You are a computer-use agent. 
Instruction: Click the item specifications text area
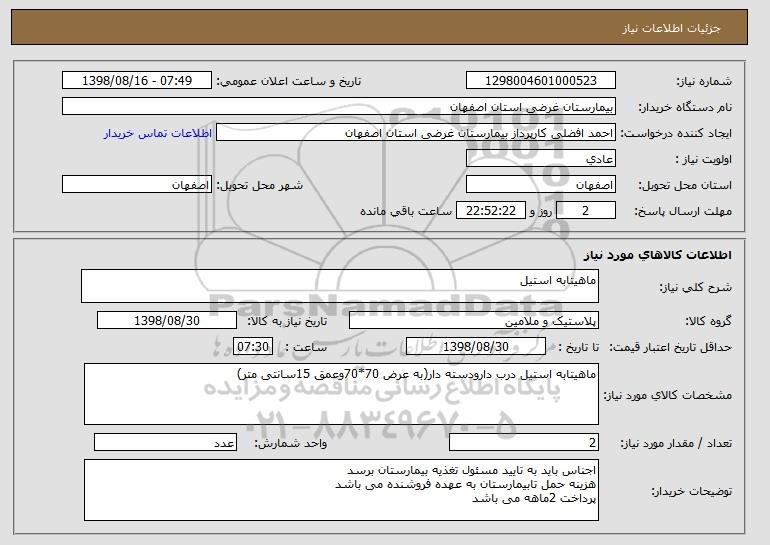(341, 394)
